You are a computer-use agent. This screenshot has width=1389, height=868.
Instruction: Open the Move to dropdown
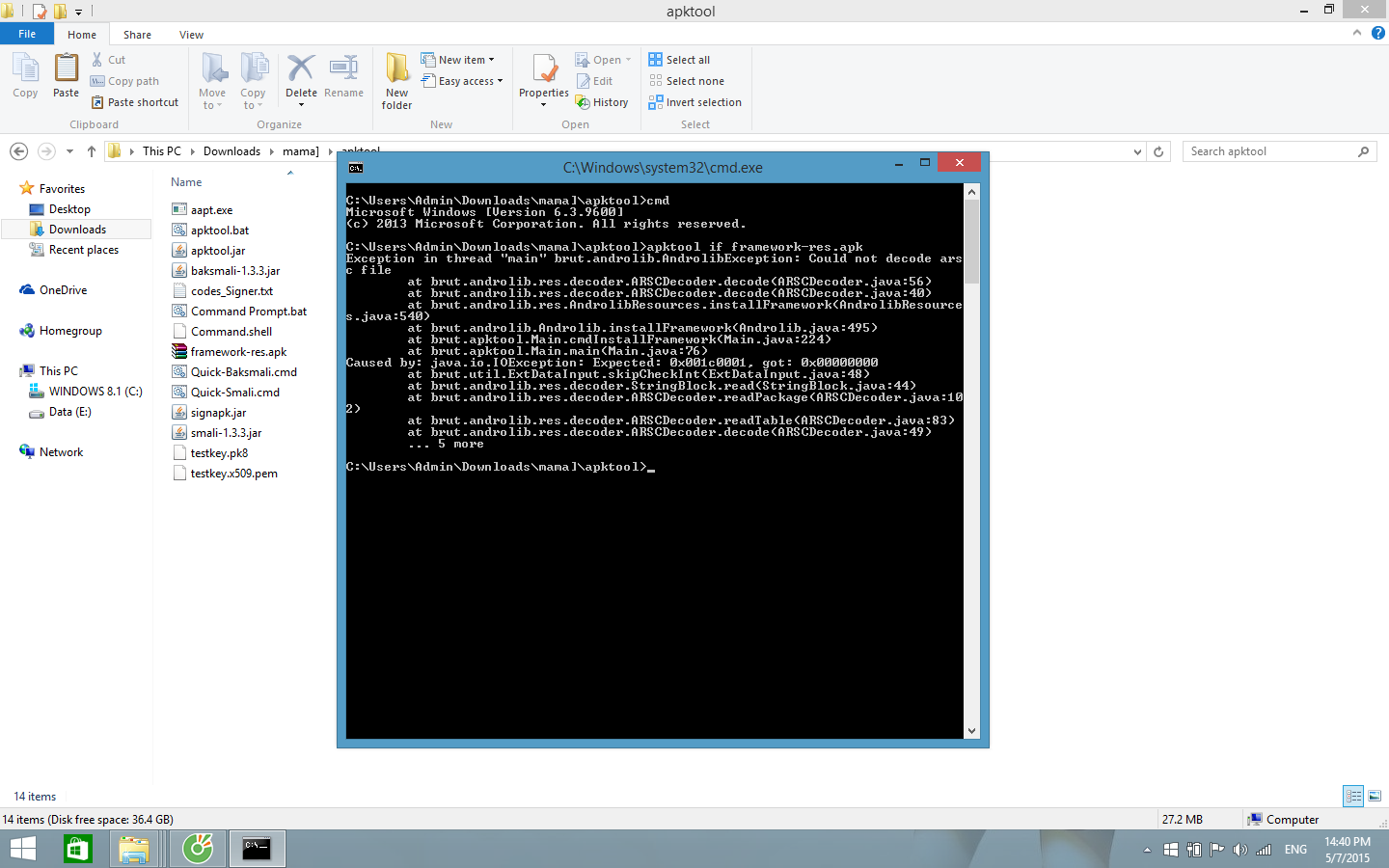(212, 81)
